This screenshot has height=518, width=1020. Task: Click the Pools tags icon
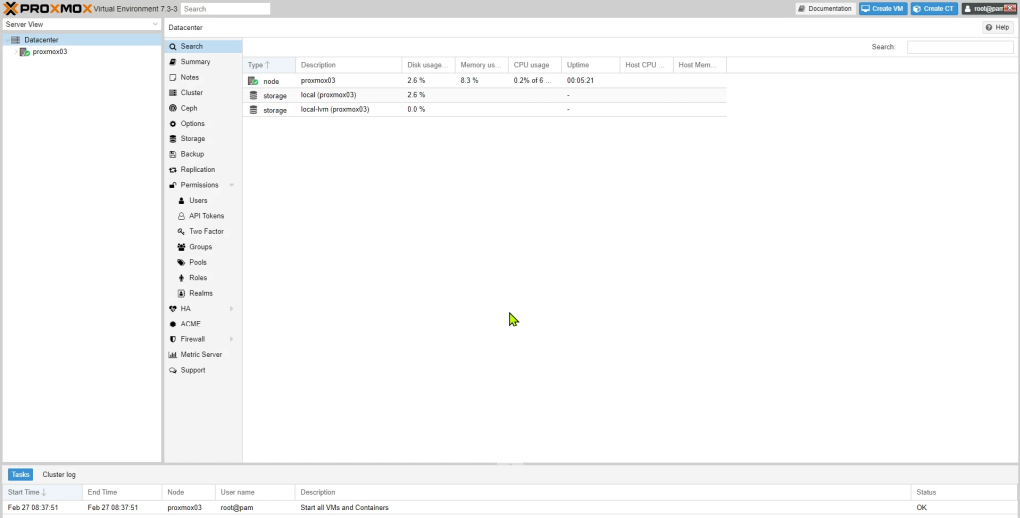(181, 262)
